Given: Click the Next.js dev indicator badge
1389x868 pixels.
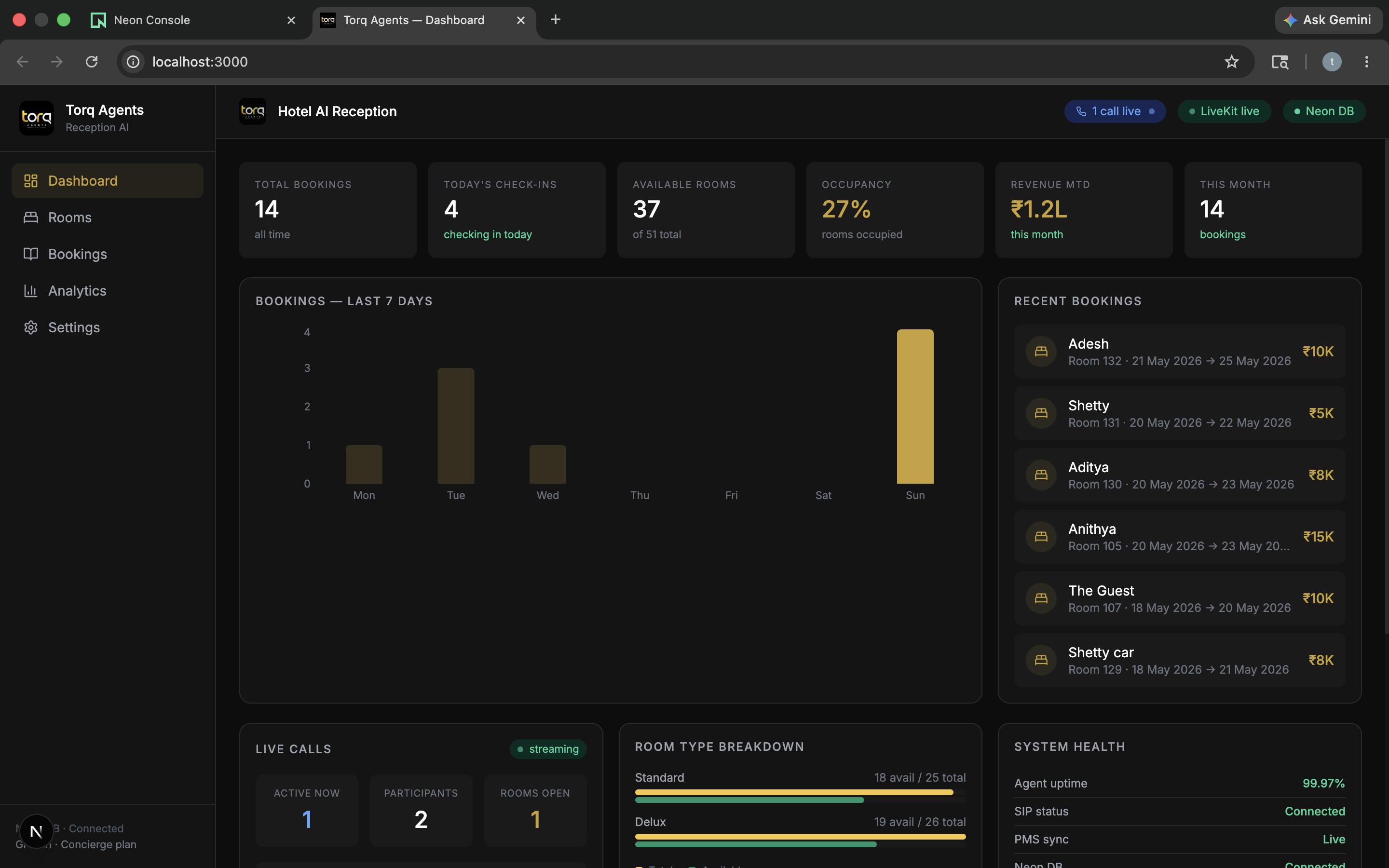Looking at the screenshot, I should click(x=36, y=831).
